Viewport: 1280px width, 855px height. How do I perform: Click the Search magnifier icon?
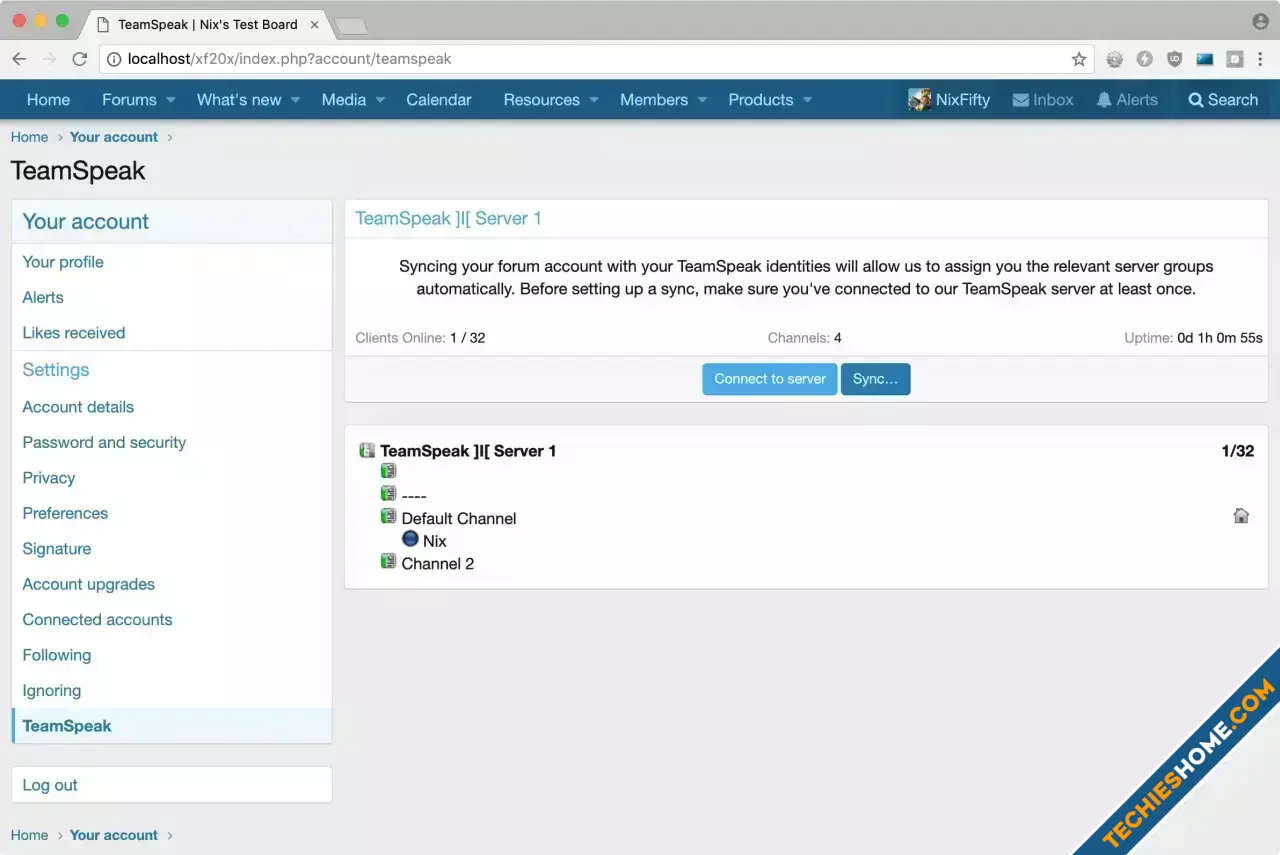point(1195,100)
